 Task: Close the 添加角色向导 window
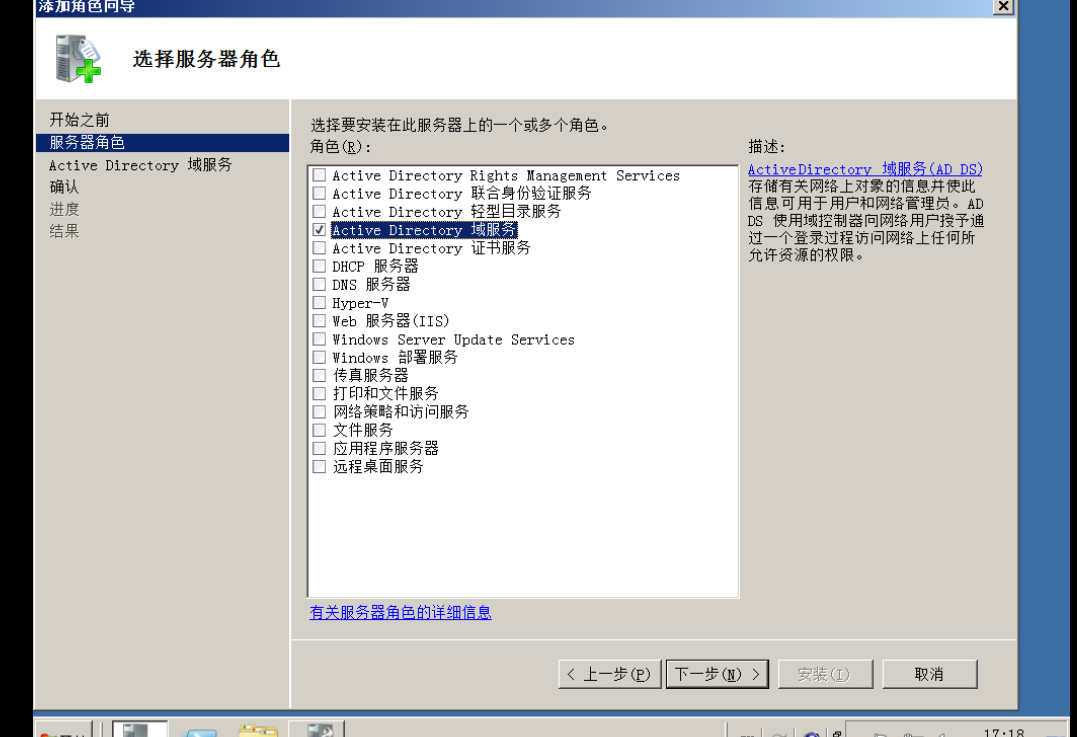point(1004,6)
